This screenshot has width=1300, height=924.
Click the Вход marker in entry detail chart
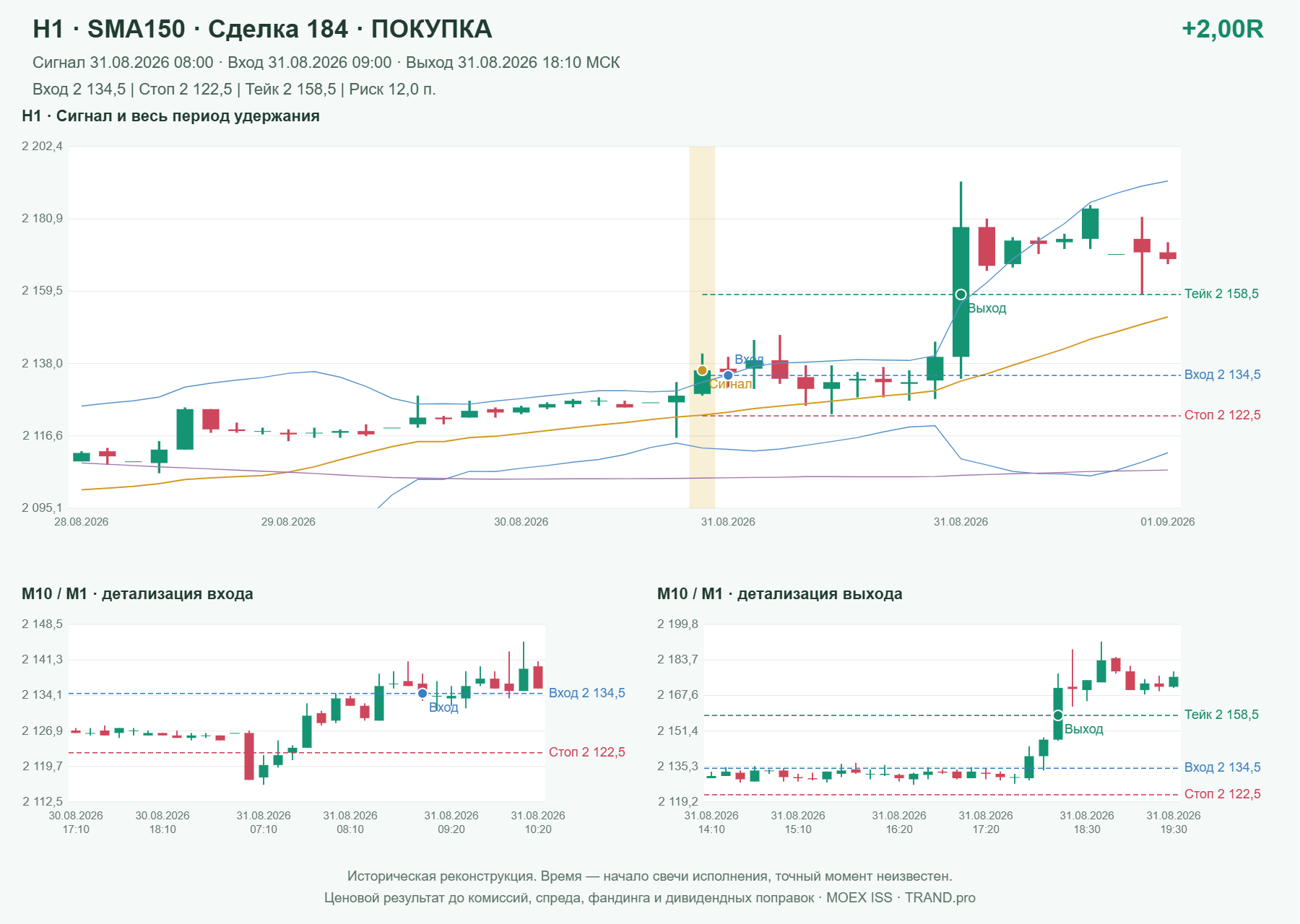coord(422,693)
